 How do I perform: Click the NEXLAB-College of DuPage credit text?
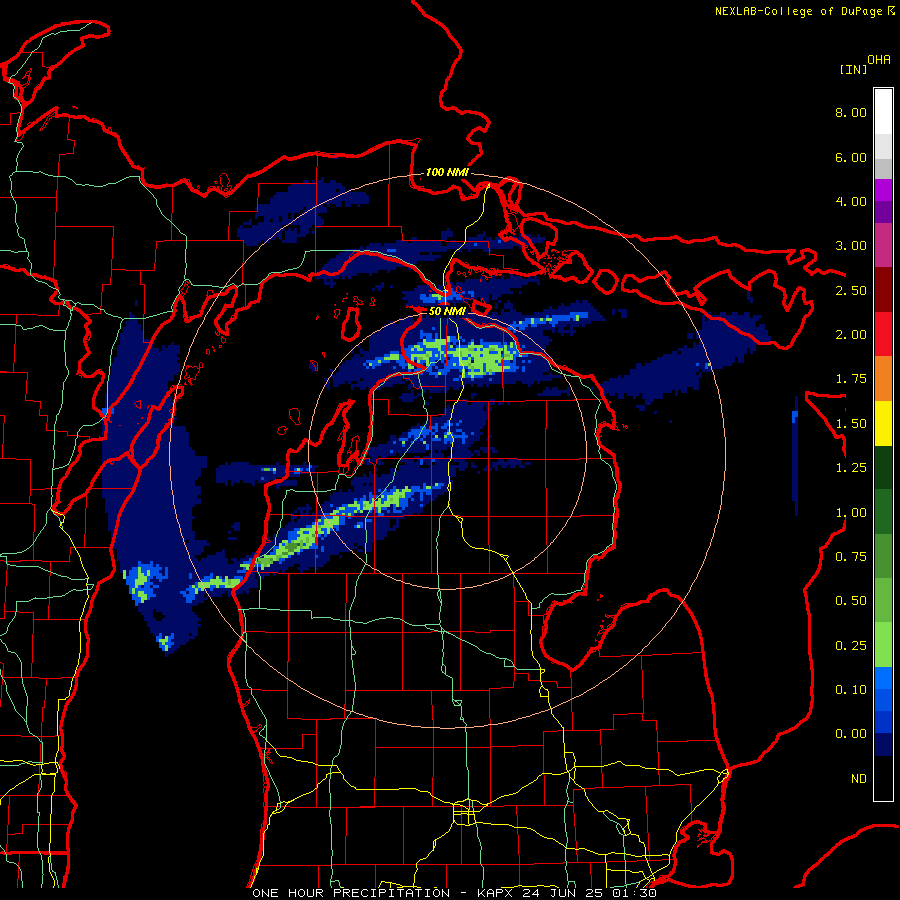tap(799, 11)
